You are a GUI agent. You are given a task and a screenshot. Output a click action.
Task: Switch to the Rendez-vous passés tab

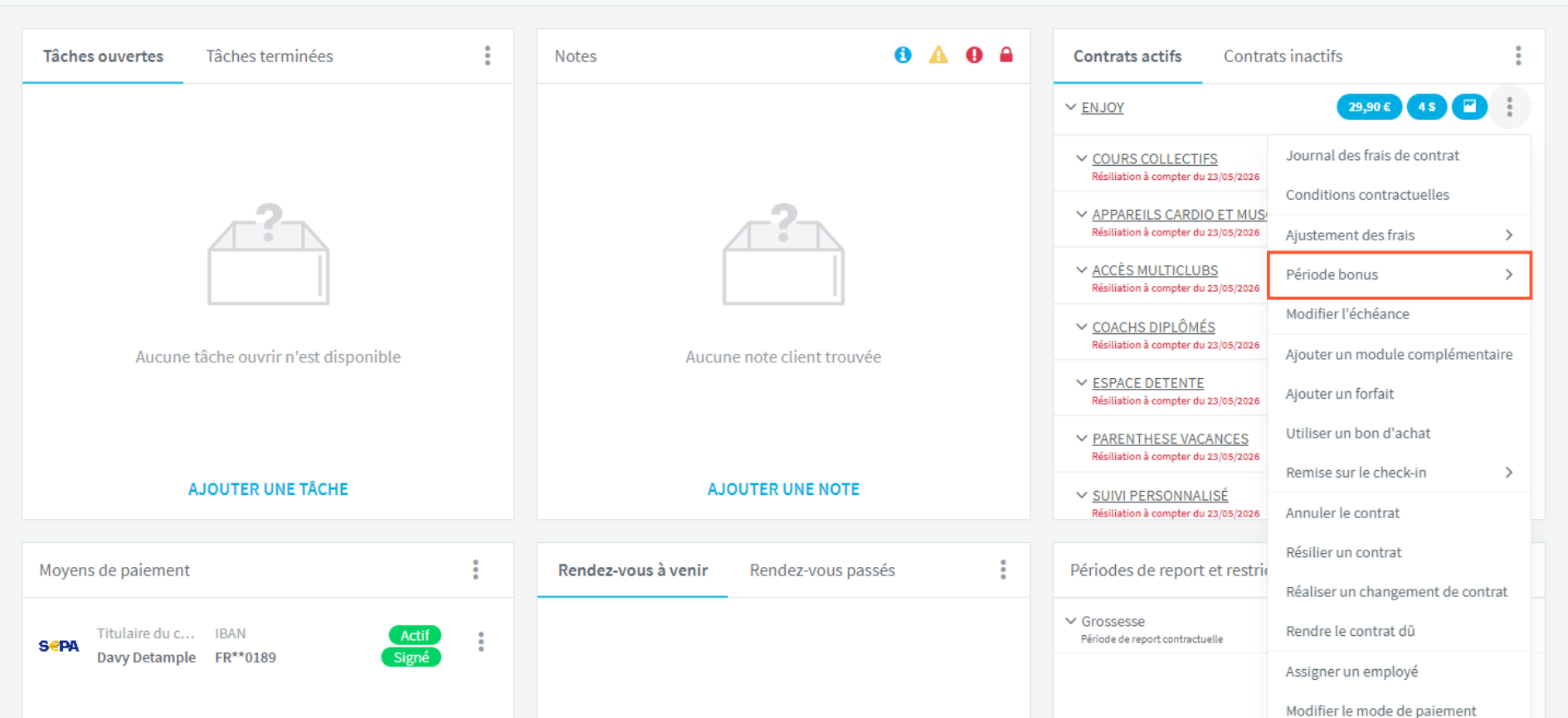click(822, 570)
